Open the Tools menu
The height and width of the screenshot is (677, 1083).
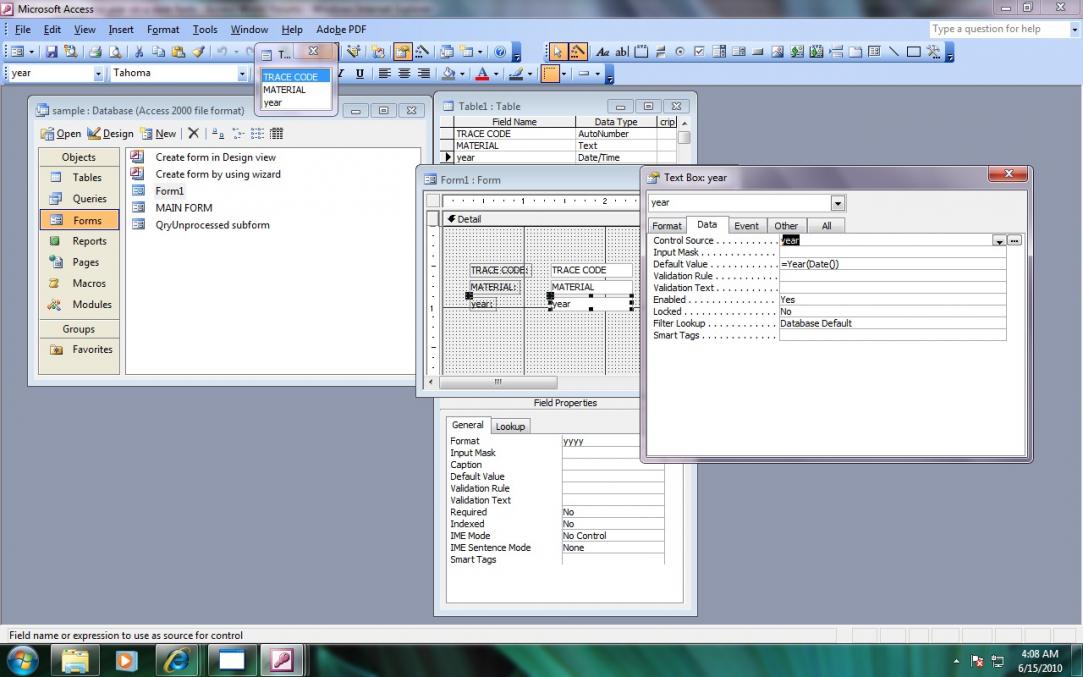tap(205, 30)
